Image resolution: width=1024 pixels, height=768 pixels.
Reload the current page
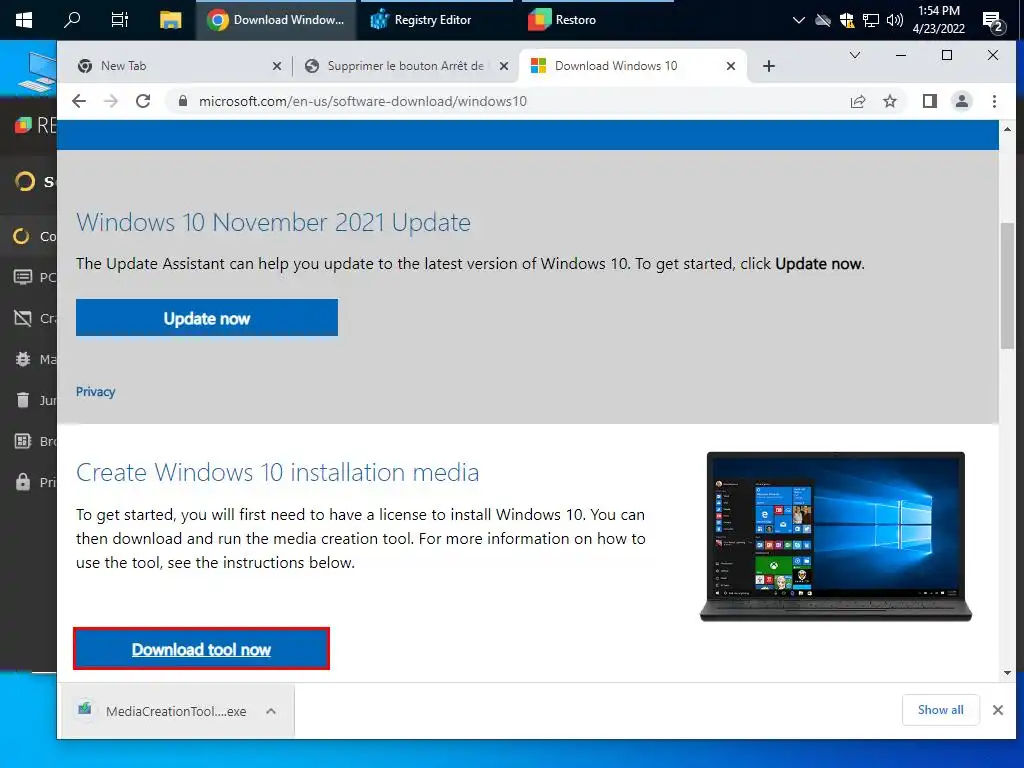pos(143,101)
